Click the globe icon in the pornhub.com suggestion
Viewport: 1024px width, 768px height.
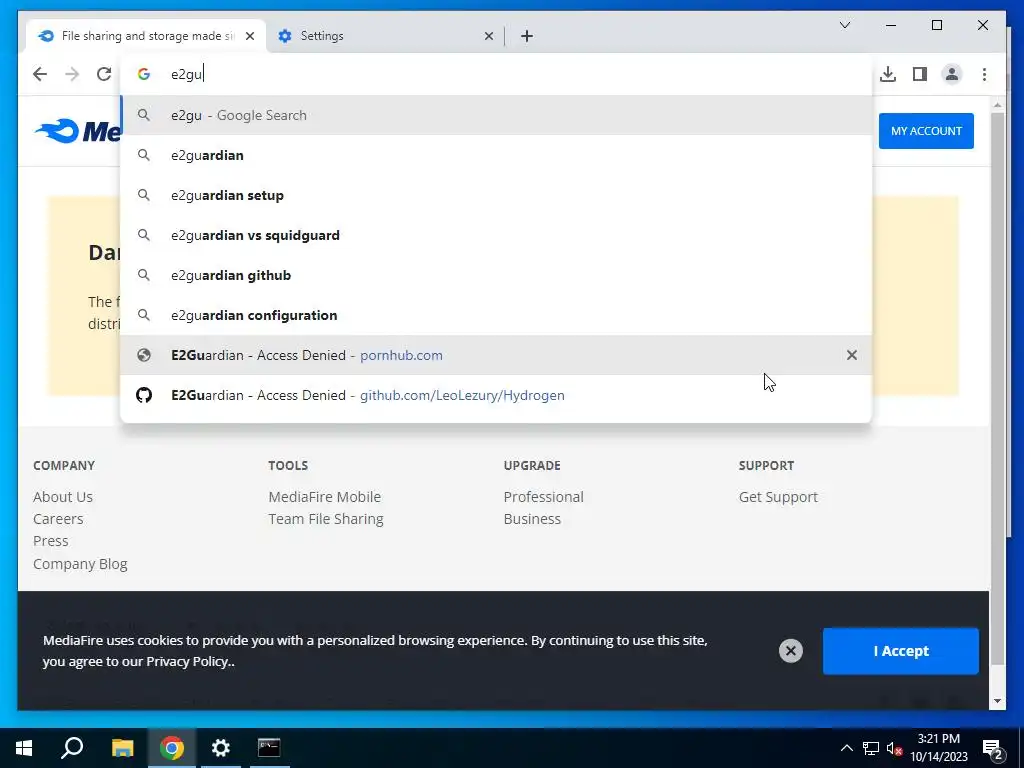pyautogui.click(x=144, y=355)
